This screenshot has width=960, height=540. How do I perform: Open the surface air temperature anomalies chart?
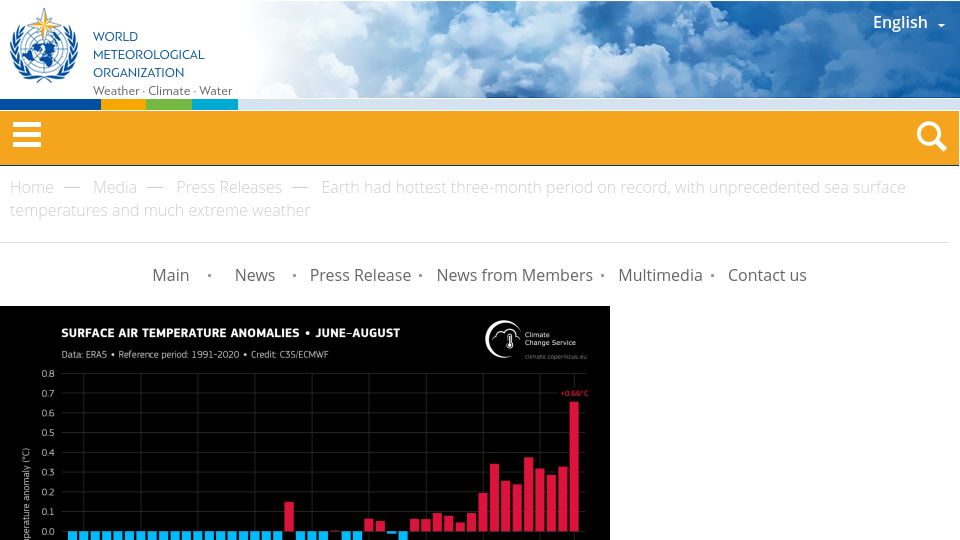(x=305, y=423)
